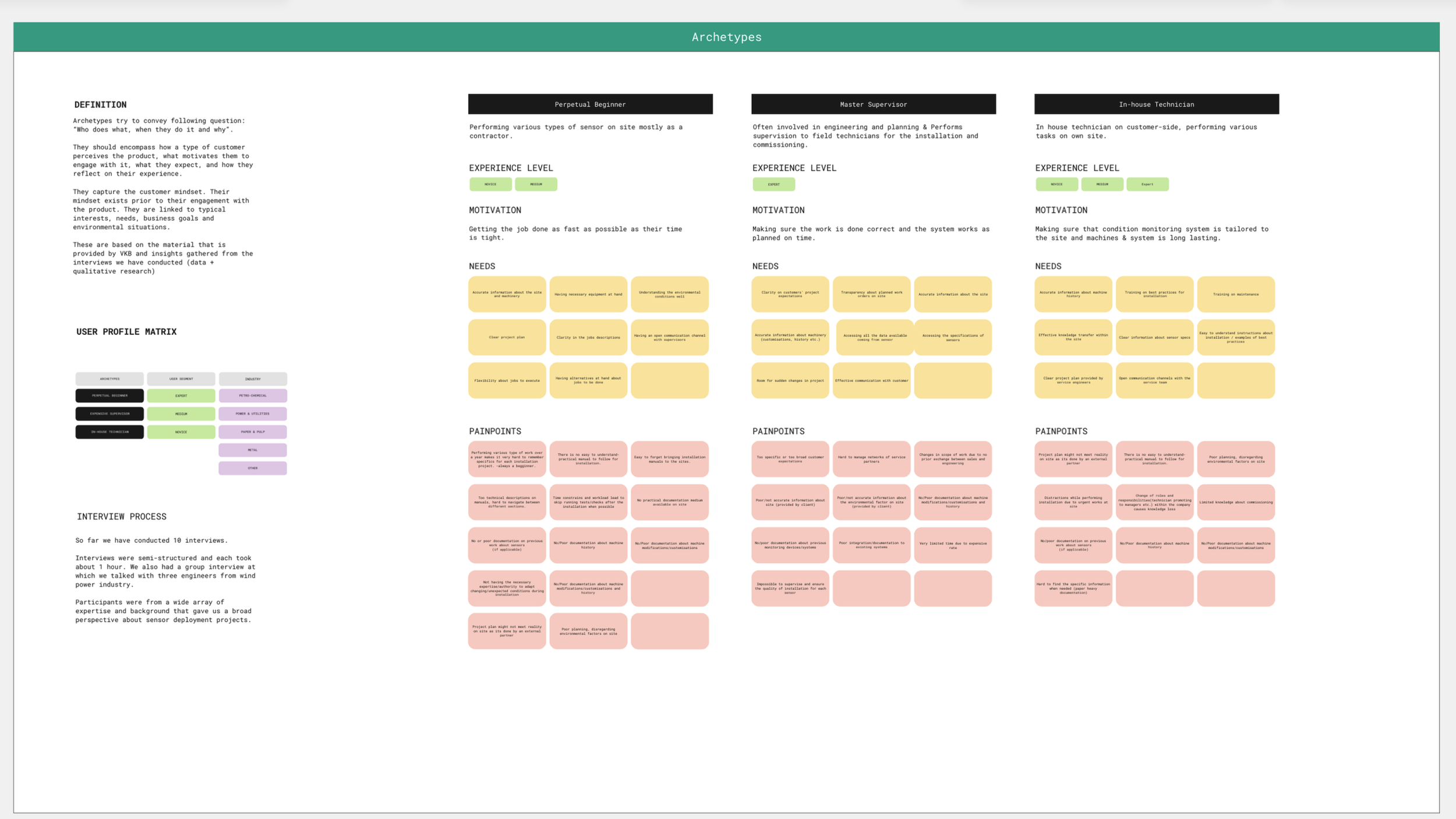Click Perpetual Beginner's EXPERIENCE LEVEL heading
This screenshot has width=1456, height=819.
pyautogui.click(x=511, y=168)
